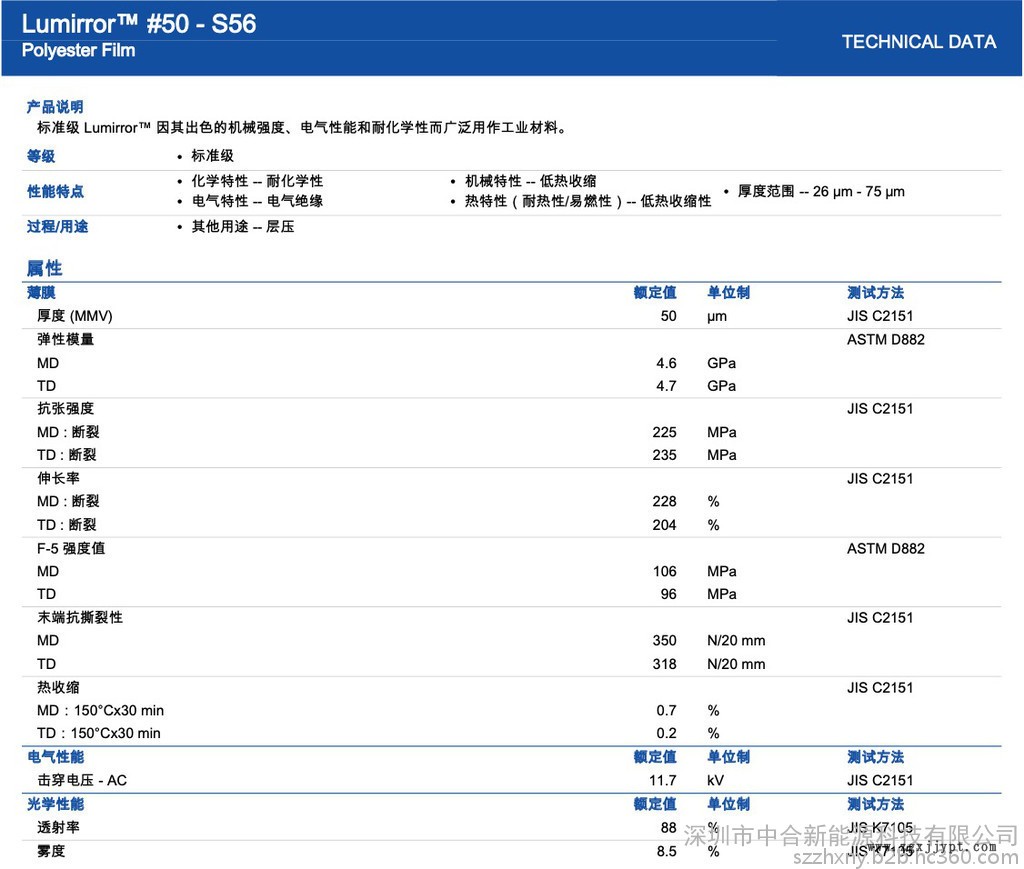Click the TECHNICAL DATA header text

pos(918,42)
